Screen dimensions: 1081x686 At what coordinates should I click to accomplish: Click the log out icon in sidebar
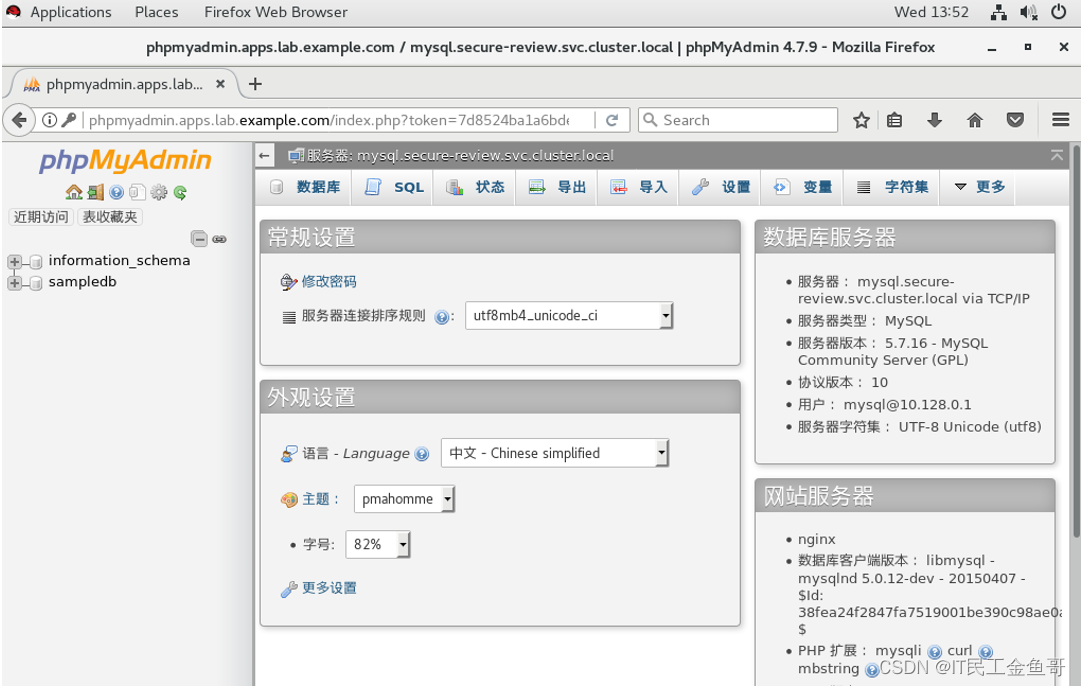[x=95, y=192]
